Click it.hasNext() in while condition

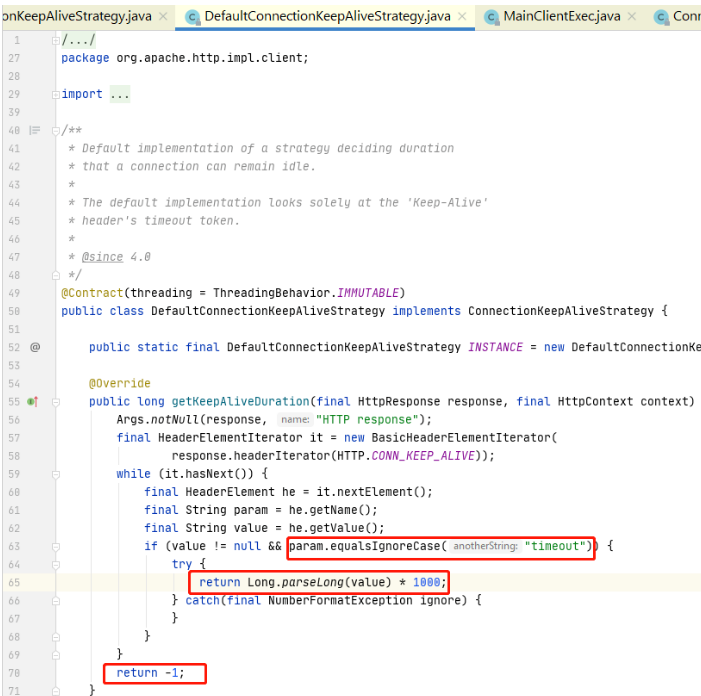pos(206,474)
